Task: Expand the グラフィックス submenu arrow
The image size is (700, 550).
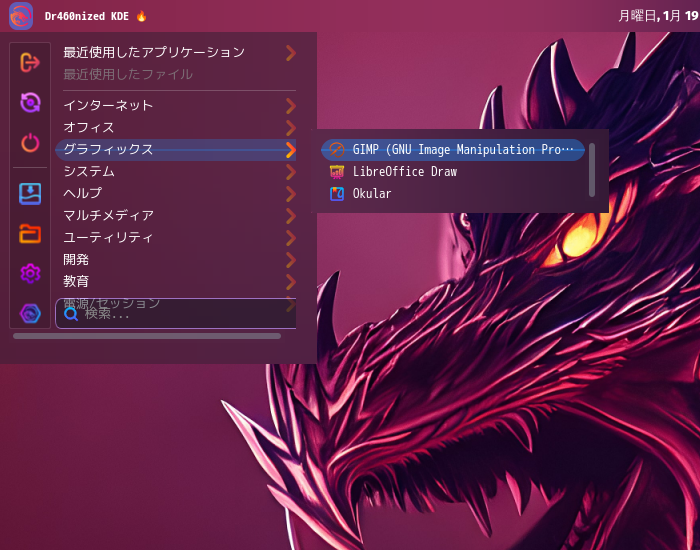Action: click(291, 150)
